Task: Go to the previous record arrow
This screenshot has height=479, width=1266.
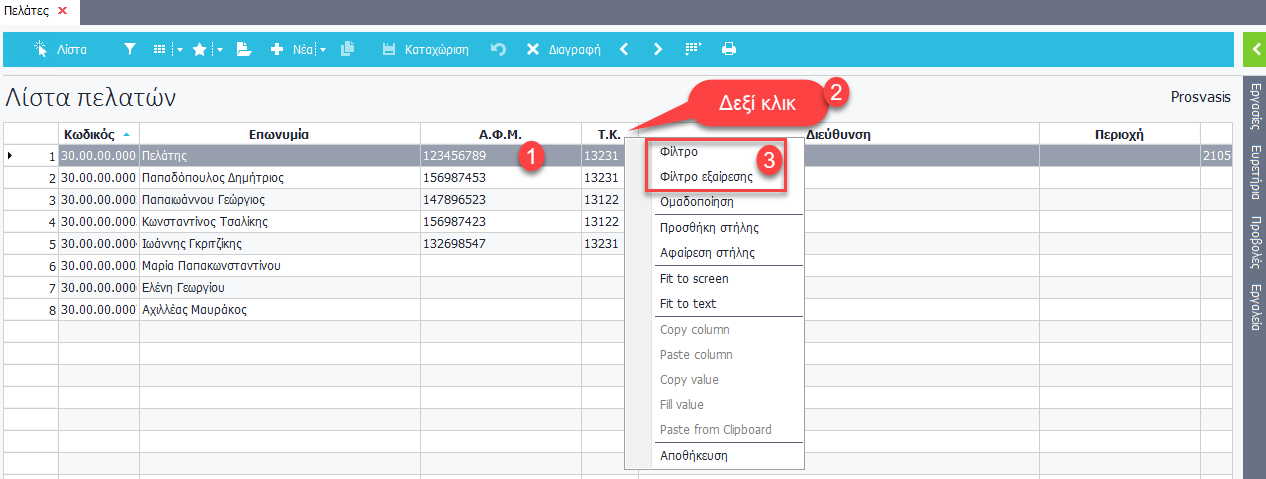Action: coord(624,49)
